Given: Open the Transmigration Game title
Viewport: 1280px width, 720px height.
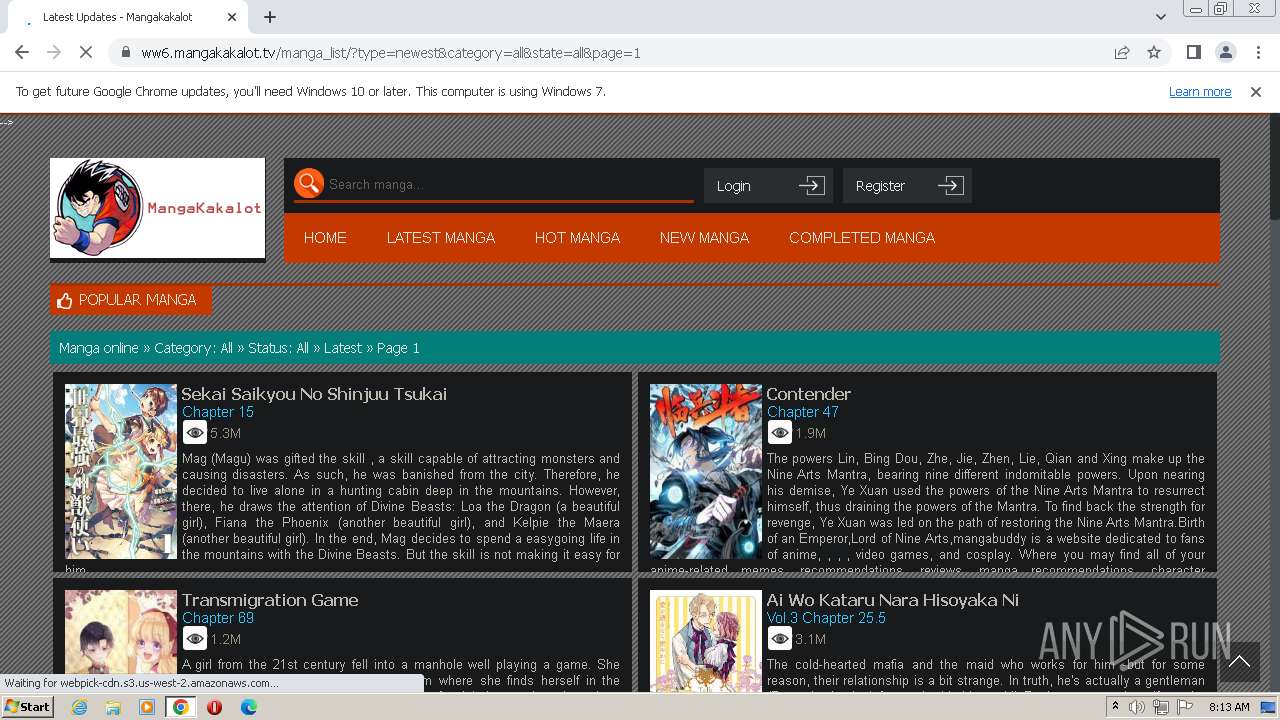Looking at the screenshot, I should pos(270,600).
